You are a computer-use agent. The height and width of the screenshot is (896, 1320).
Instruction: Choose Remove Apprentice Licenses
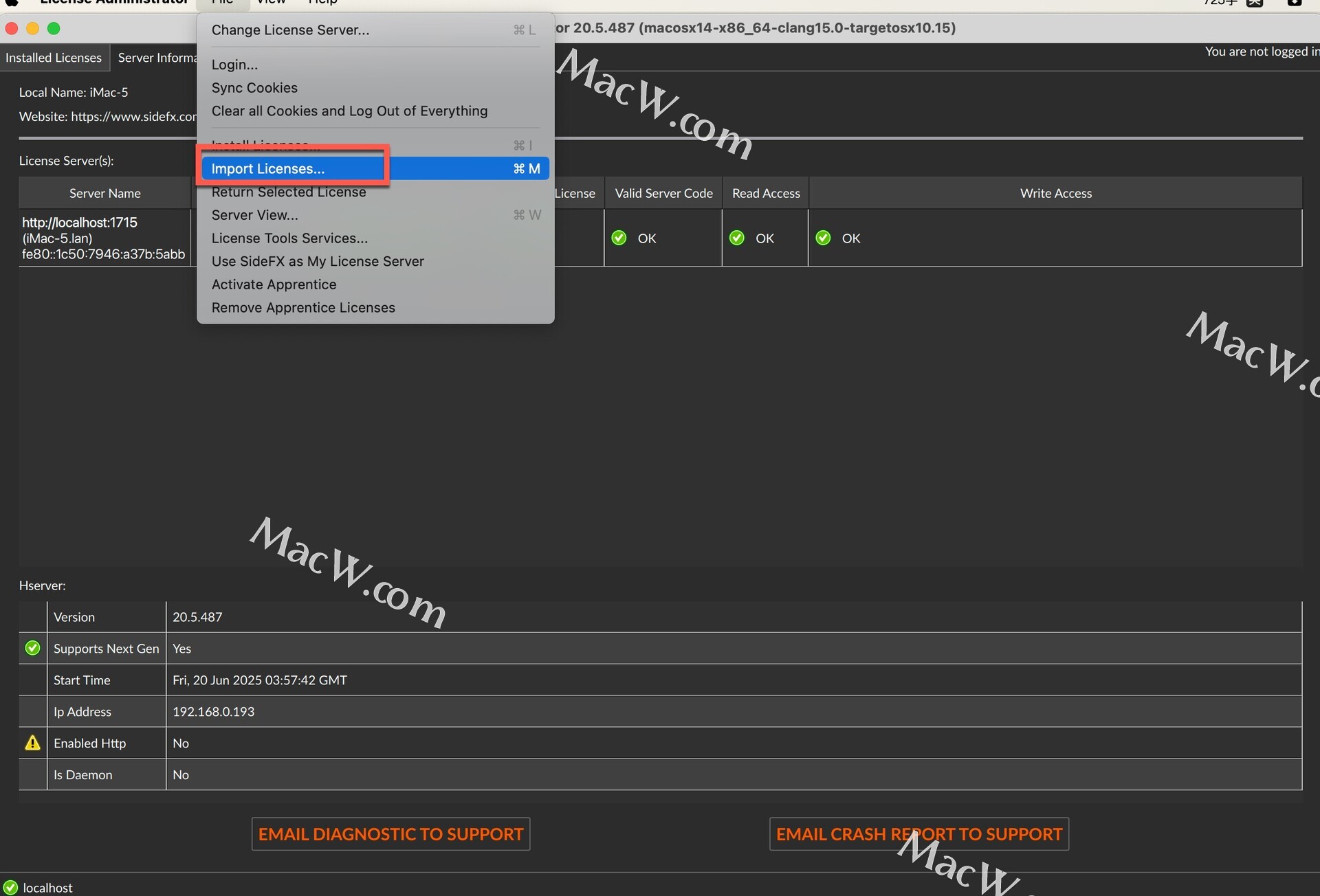303,308
